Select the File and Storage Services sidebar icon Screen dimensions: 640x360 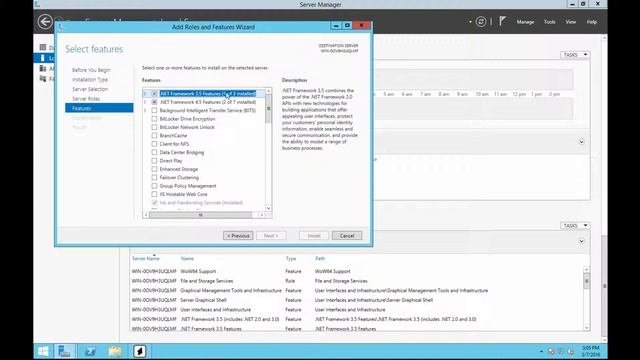(x=43, y=78)
